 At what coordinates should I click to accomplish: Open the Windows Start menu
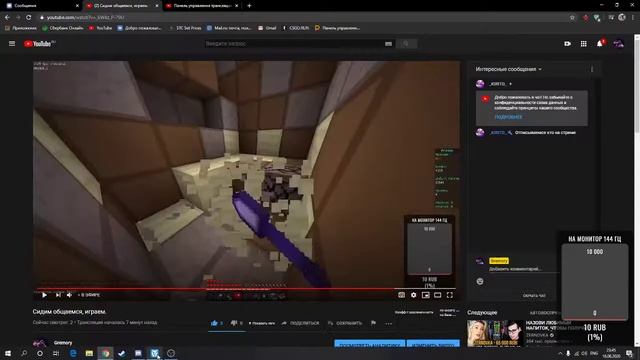tap(7, 353)
